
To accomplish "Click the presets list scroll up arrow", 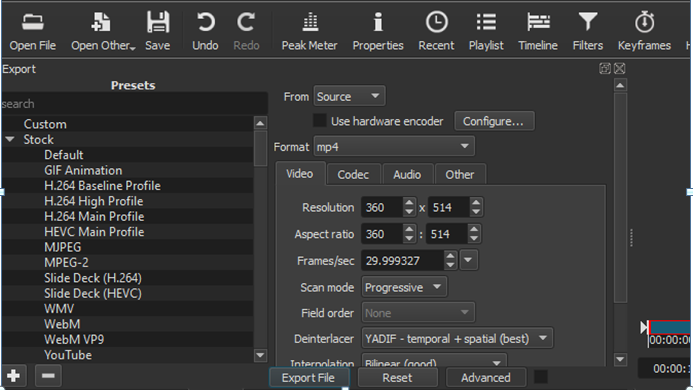I will pos(260,123).
